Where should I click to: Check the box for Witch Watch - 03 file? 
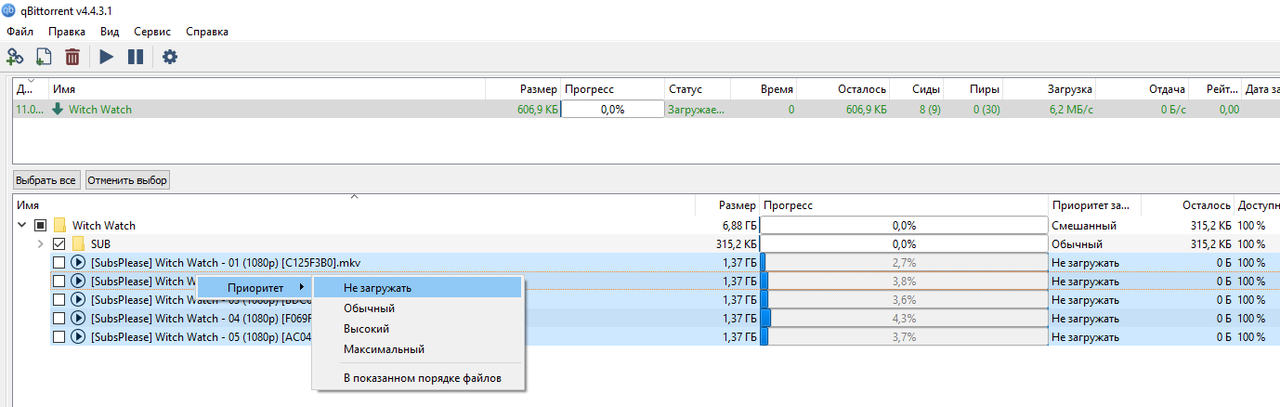click(58, 300)
